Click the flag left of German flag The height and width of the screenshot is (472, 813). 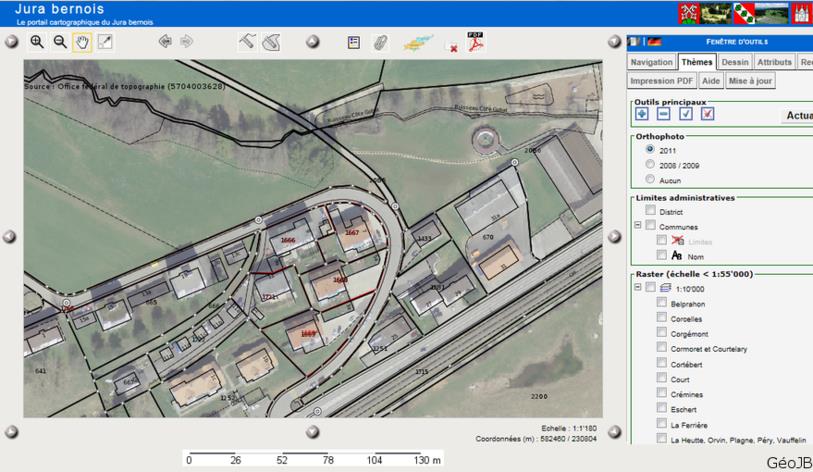point(635,41)
